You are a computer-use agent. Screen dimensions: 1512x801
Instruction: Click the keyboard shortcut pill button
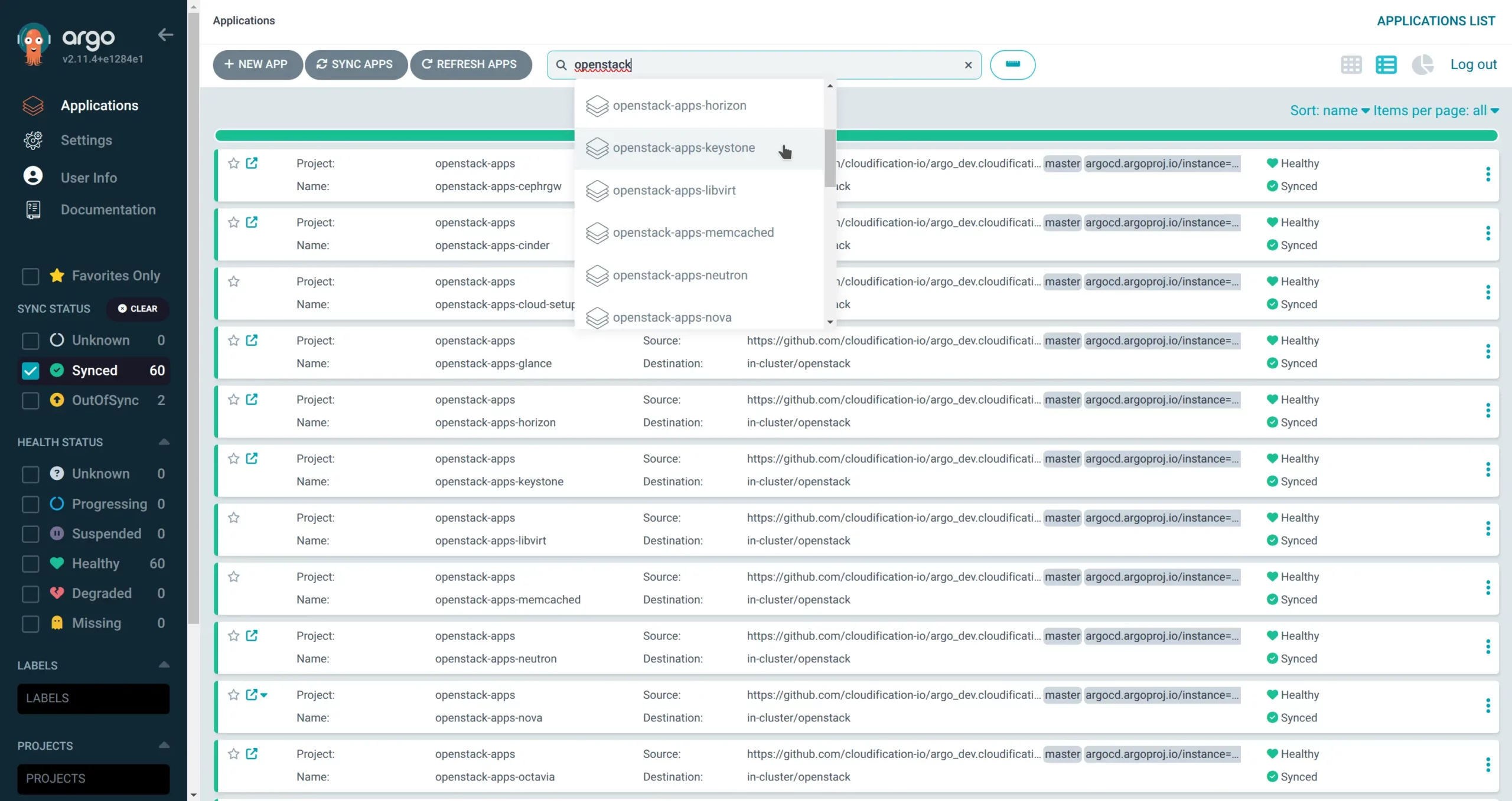click(1012, 65)
